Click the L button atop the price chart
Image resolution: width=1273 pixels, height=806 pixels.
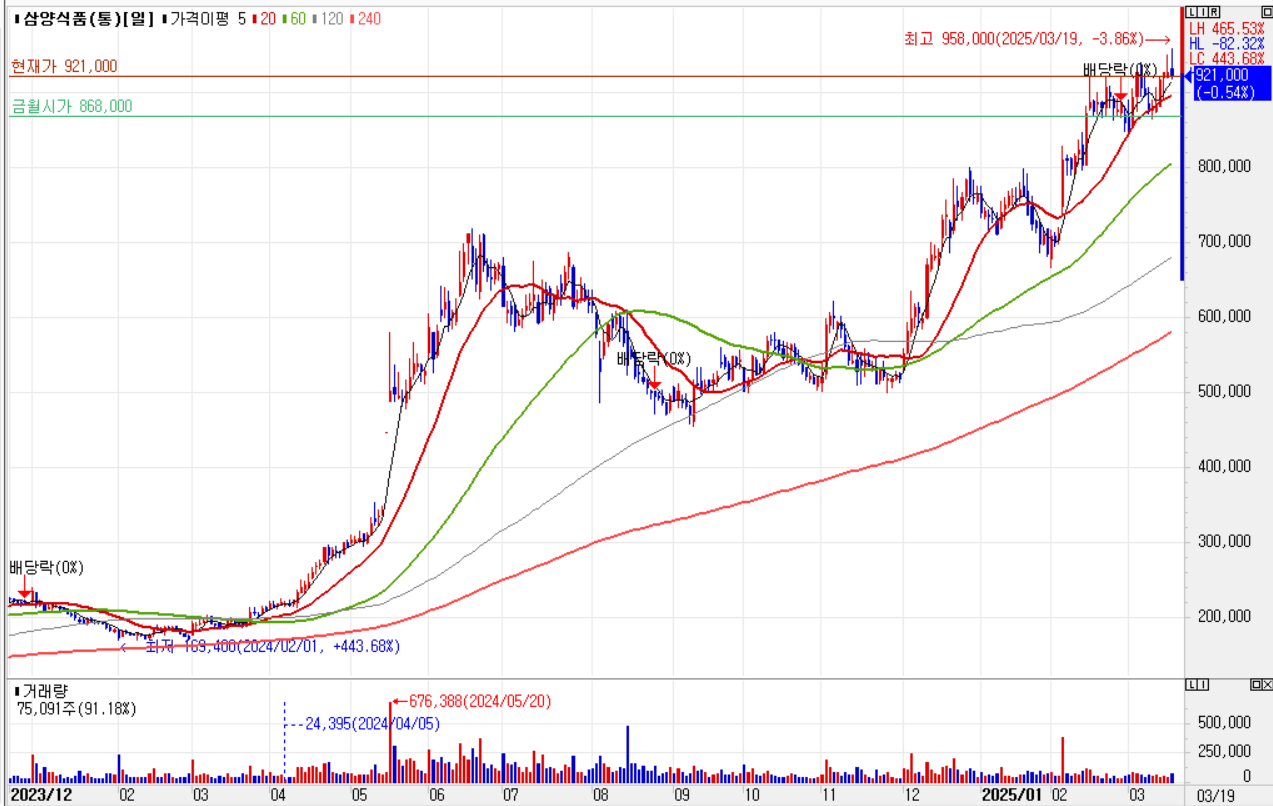1190,12
